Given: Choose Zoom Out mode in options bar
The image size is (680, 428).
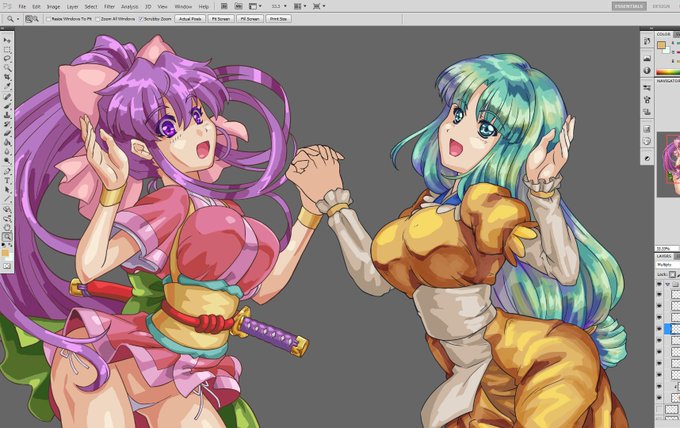Looking at the screenshot, I should point(36,19).
